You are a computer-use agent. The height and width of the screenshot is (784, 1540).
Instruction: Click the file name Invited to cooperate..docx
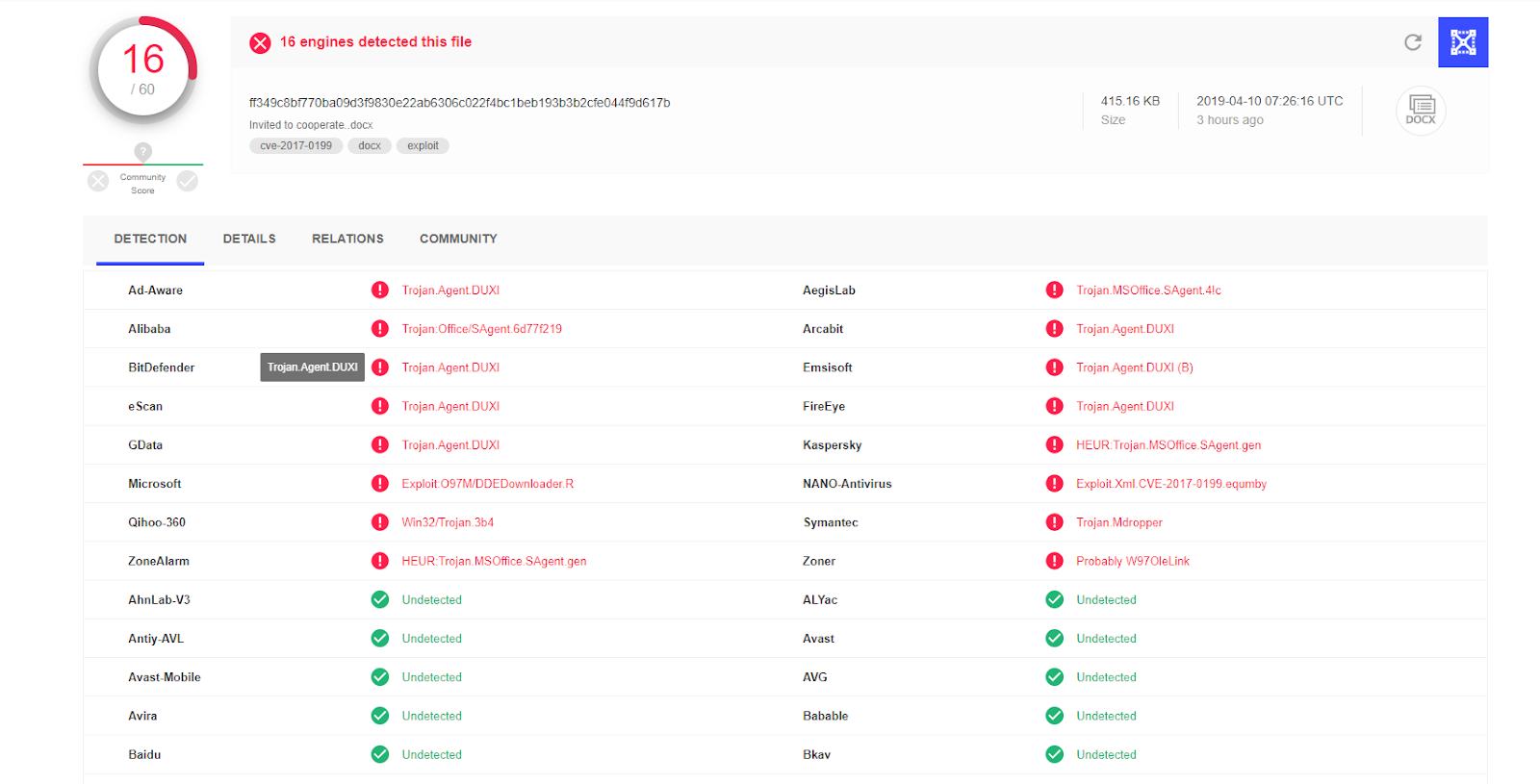(x=311, y=125)
